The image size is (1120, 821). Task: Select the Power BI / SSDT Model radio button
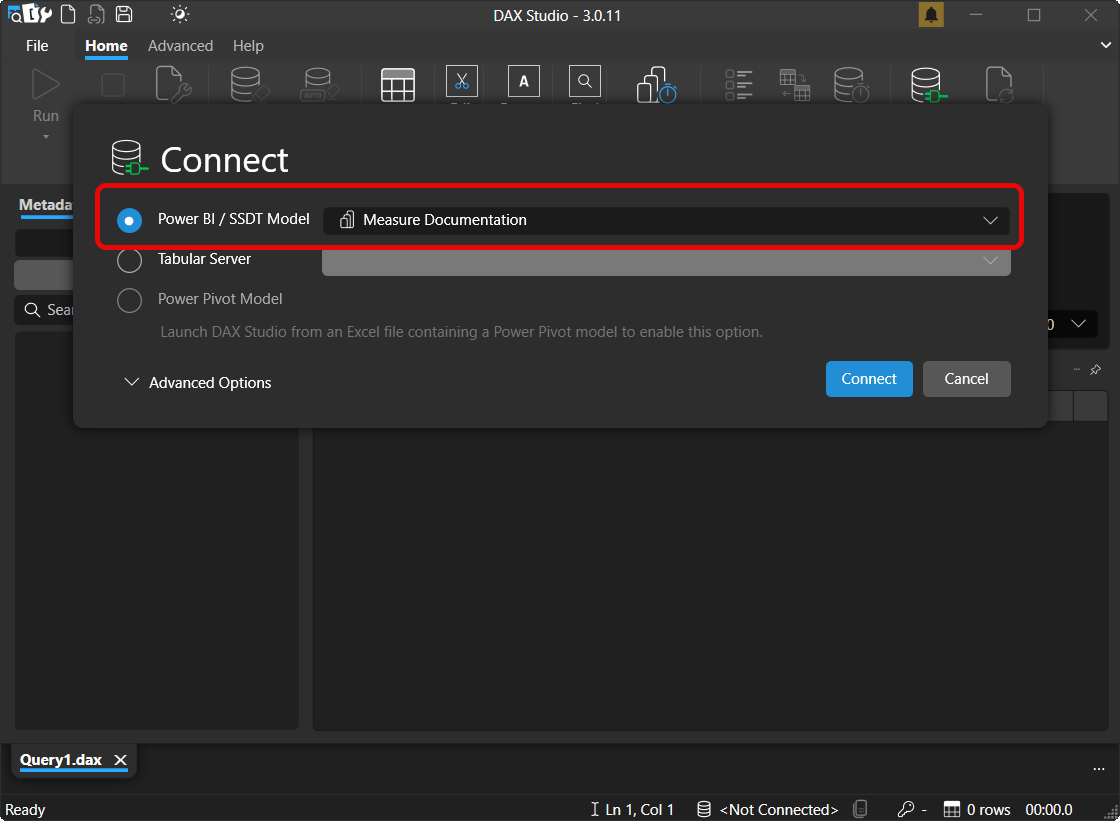(129, 220)
